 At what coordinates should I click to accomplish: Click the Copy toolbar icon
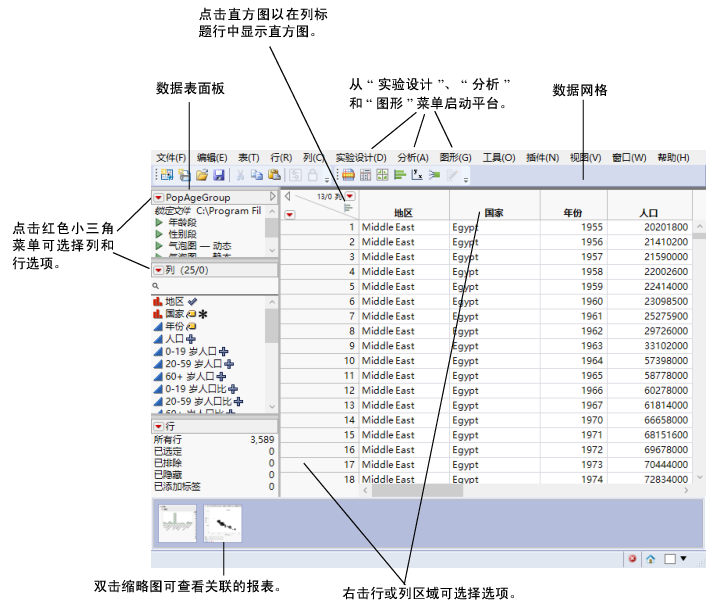[x=257, y=175]
